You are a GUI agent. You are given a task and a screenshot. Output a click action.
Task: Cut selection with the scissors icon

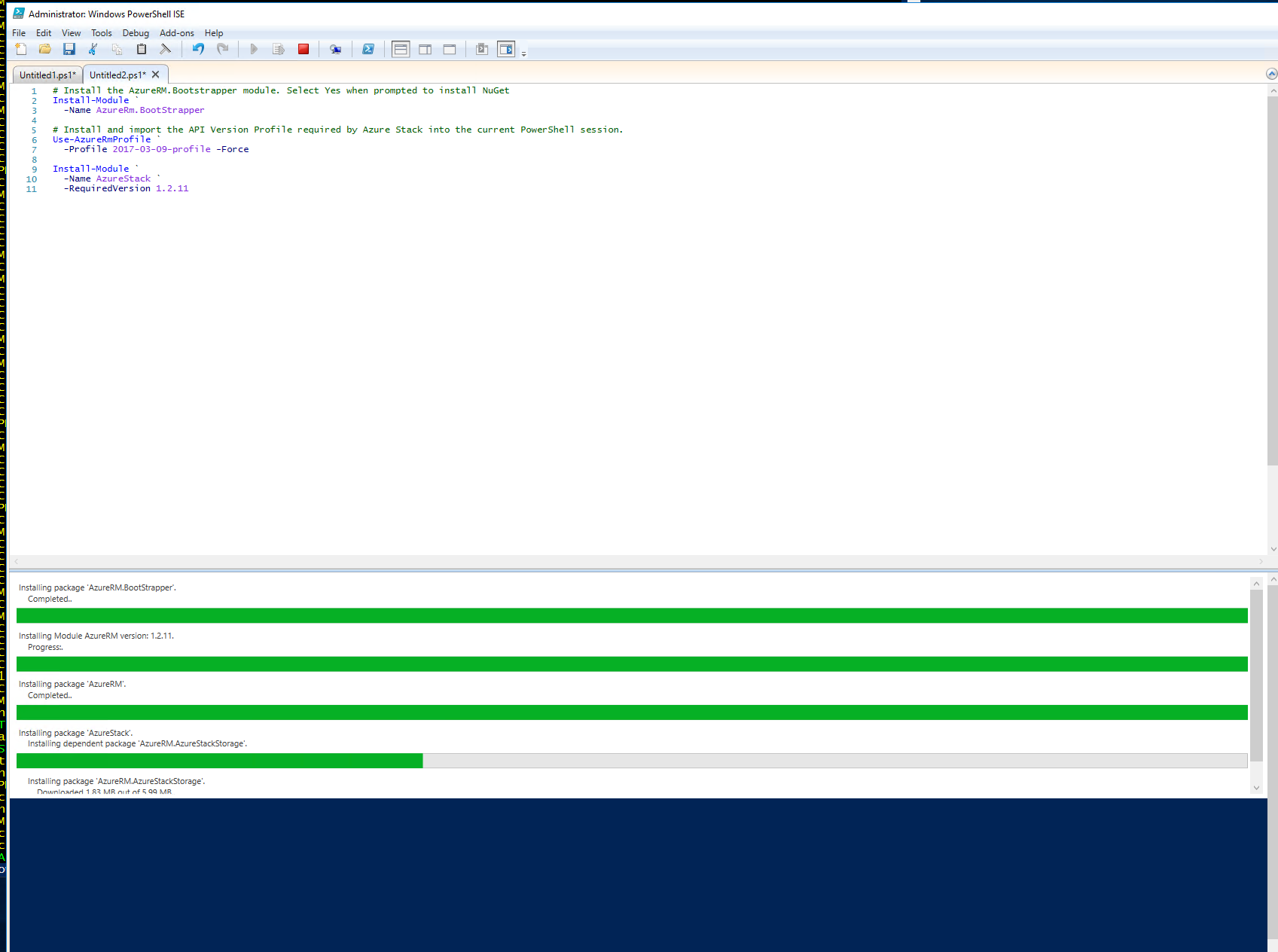tap(93, 49)
